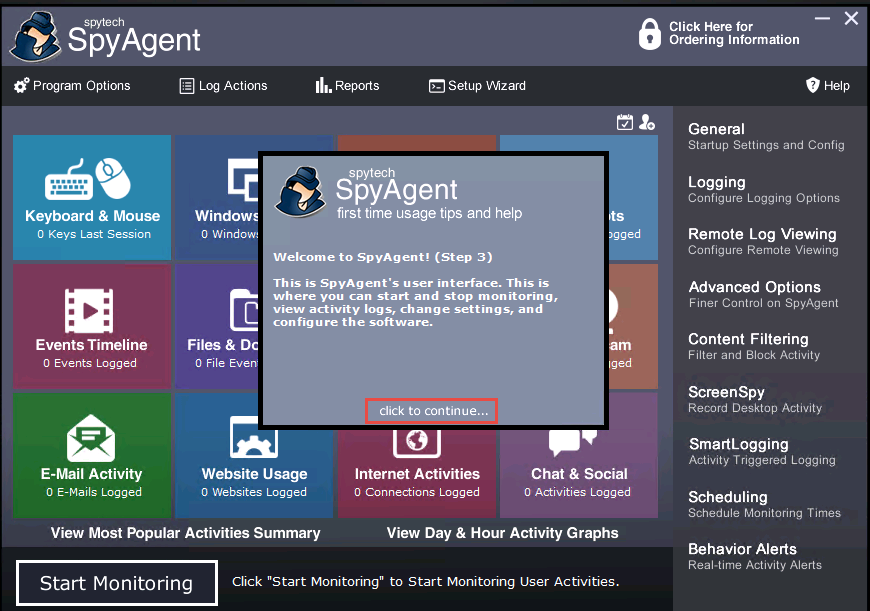This screenshot has width=870, height=611.
Task: Open Advanced Options in the sidebar
Action: (x=763, y=294)
